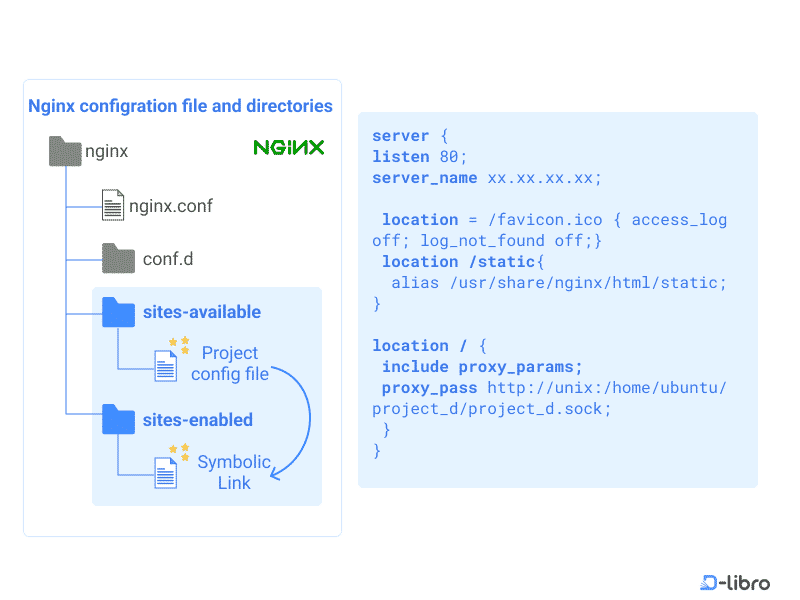
Task: Select the blue sites-enabled folder icon
Action: point(117,420)
